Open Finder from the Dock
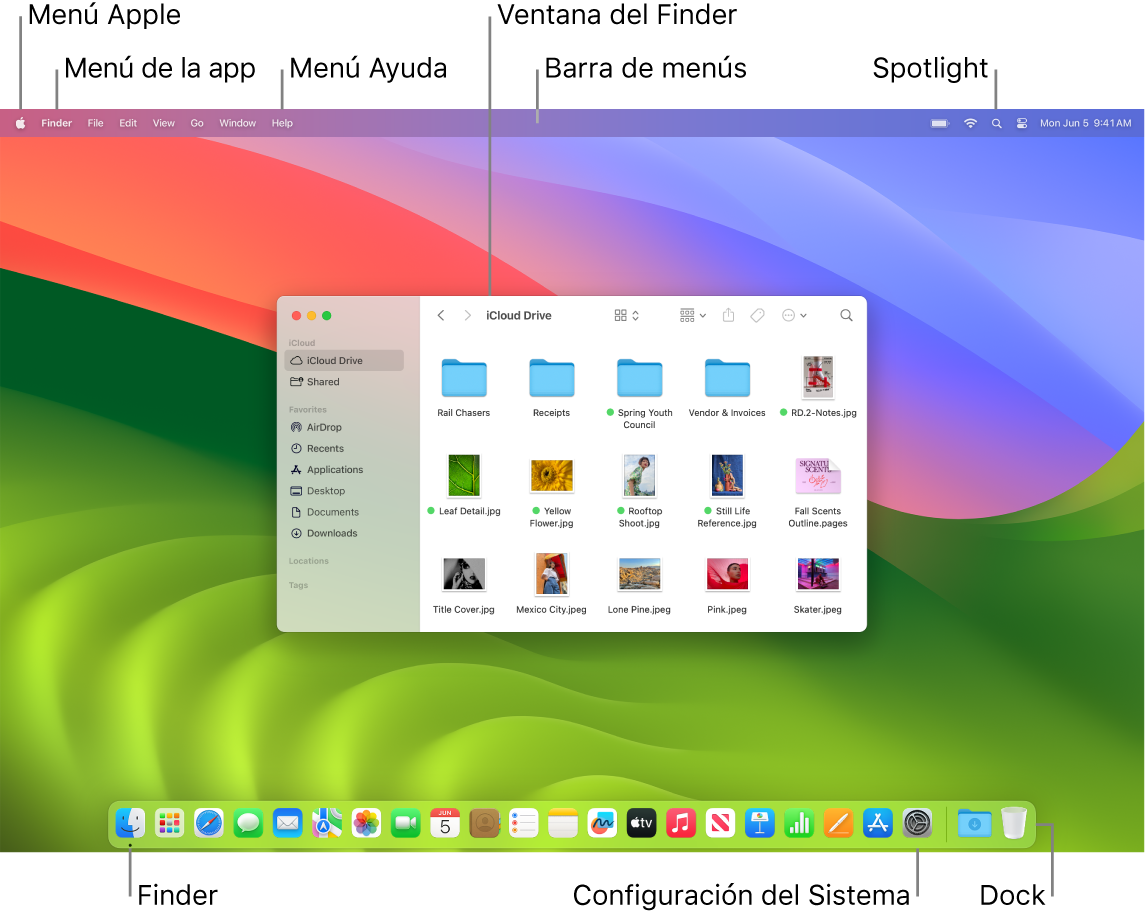This screenshot has width=1146, height=918. 128,823
